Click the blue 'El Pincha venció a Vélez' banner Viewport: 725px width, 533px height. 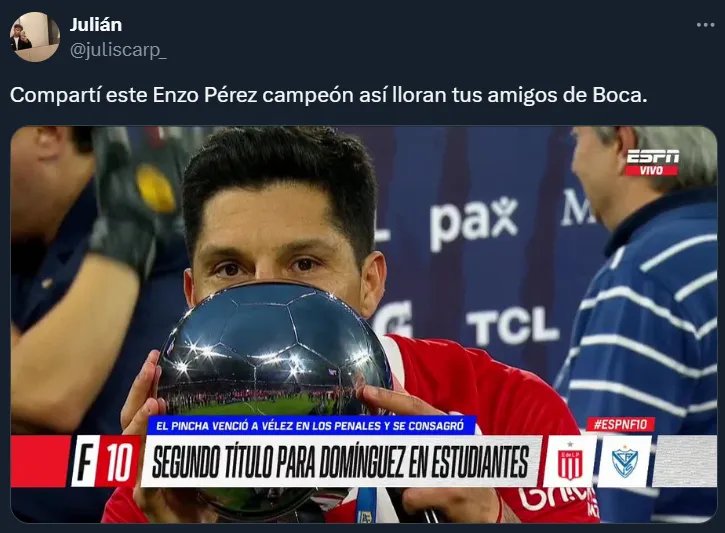(x=311, y=425)
